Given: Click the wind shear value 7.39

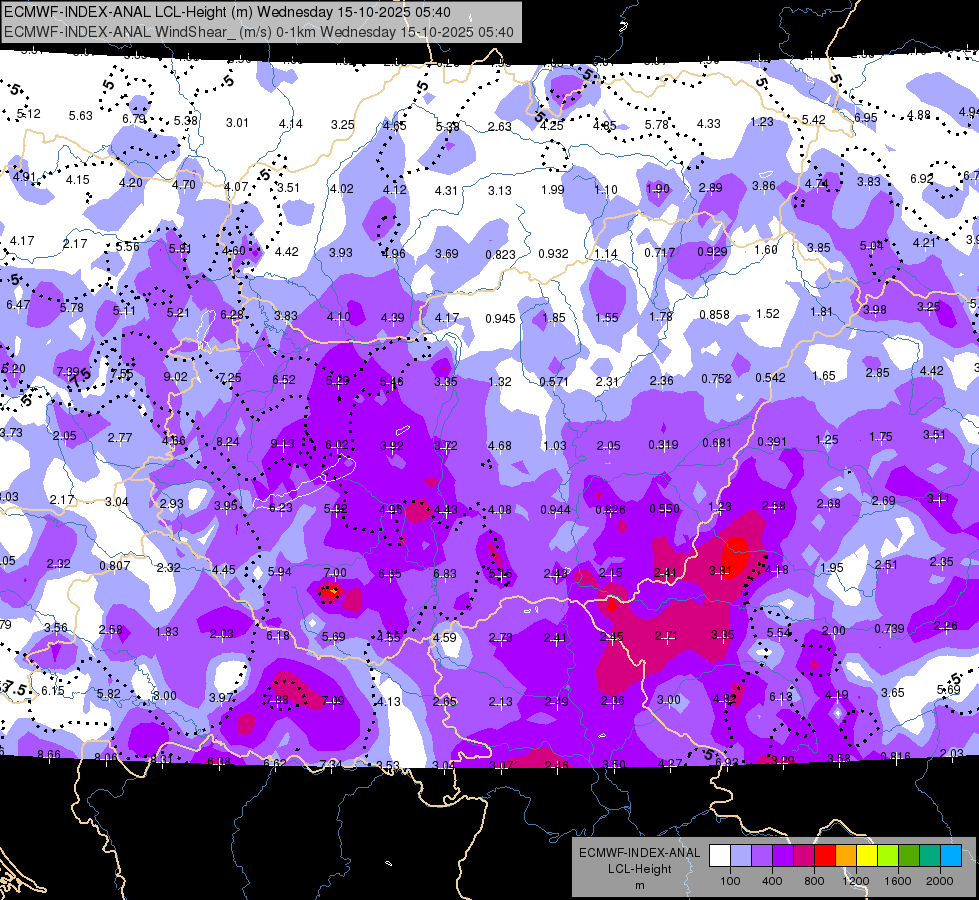Looking at the screenshot, I should 68,372.
